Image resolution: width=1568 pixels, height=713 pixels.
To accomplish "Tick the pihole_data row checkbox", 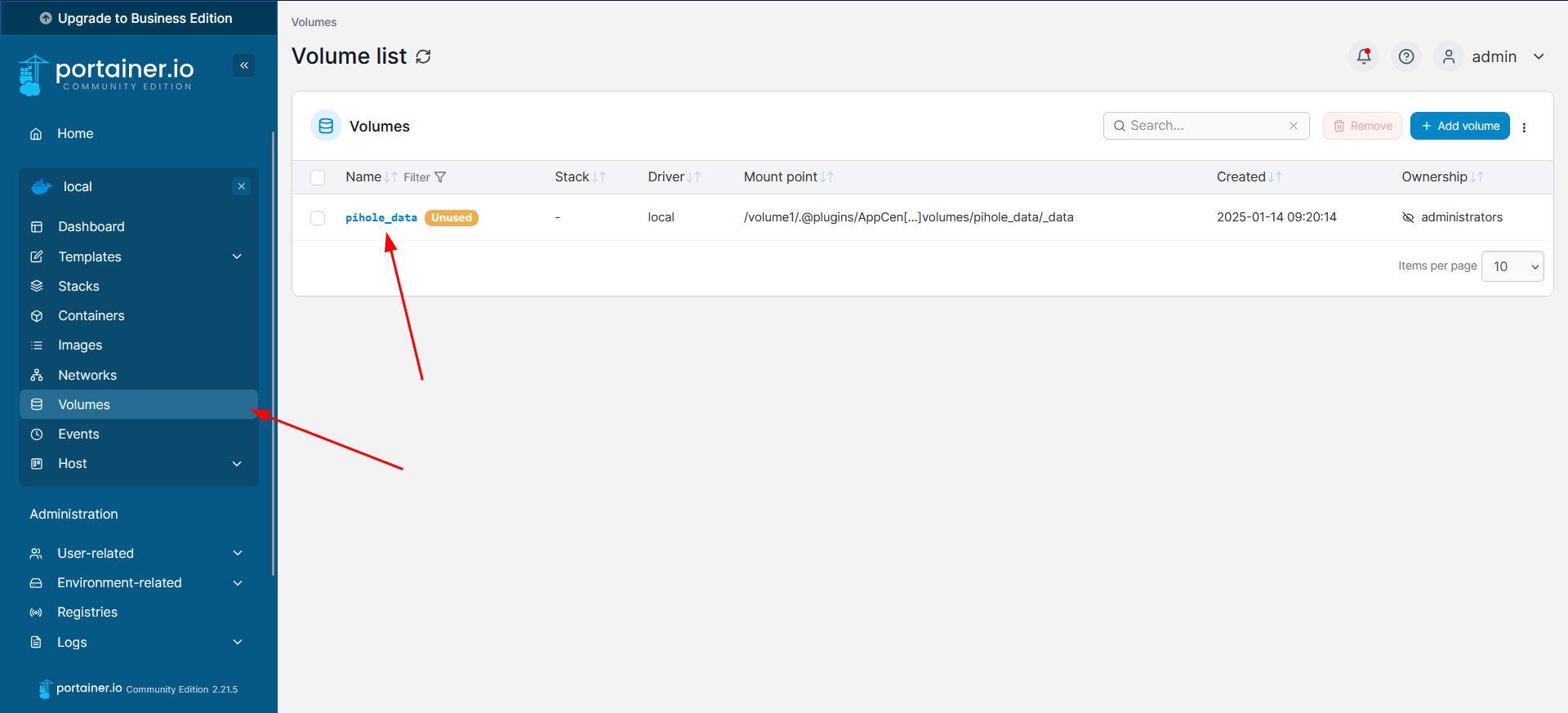I will [x=318, y=218].
